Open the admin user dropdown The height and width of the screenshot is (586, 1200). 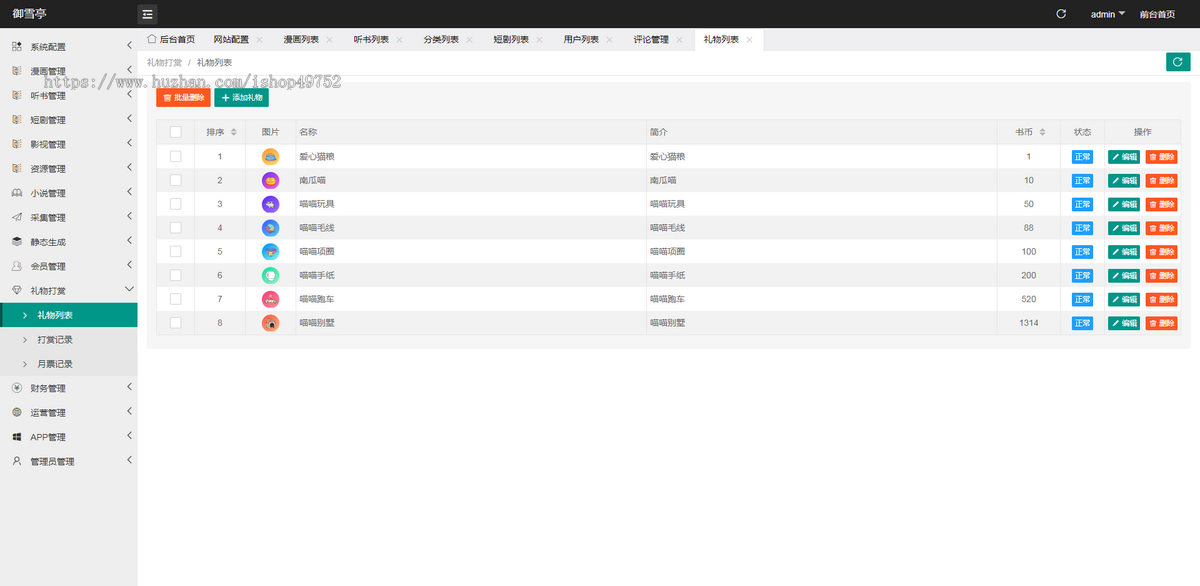pos(1108,14)
